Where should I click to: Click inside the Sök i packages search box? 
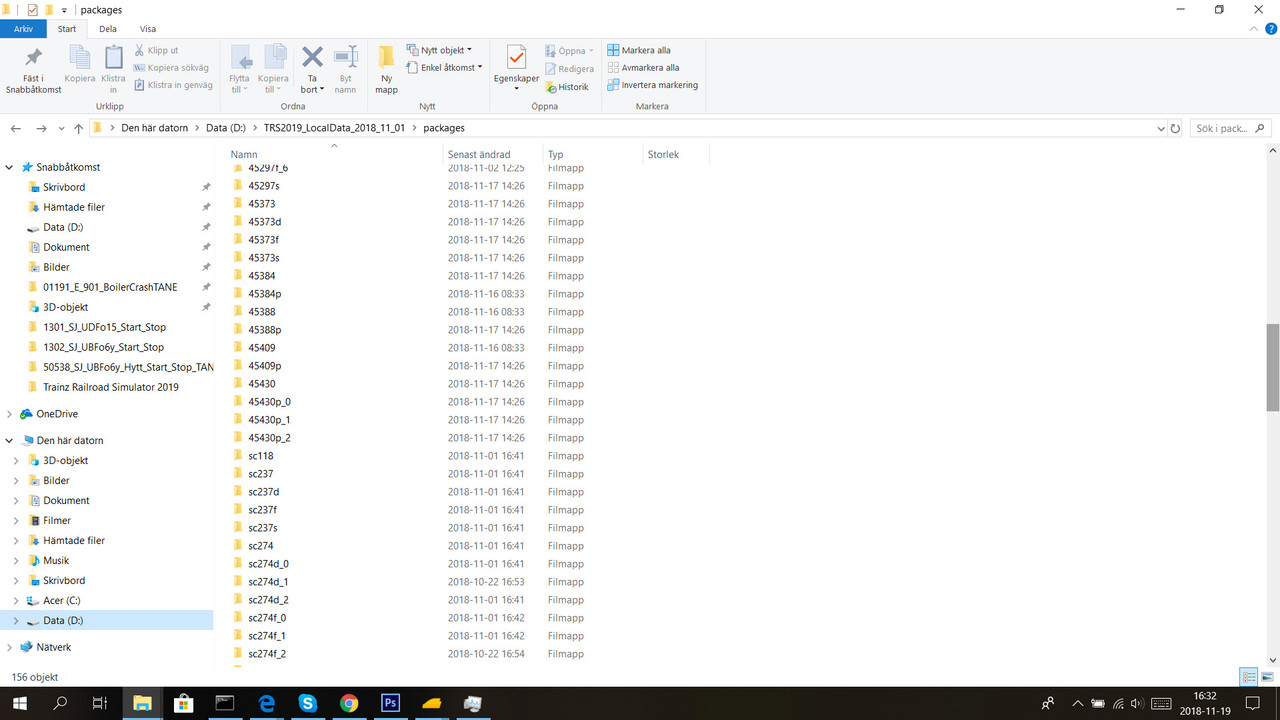point(1222,127)
